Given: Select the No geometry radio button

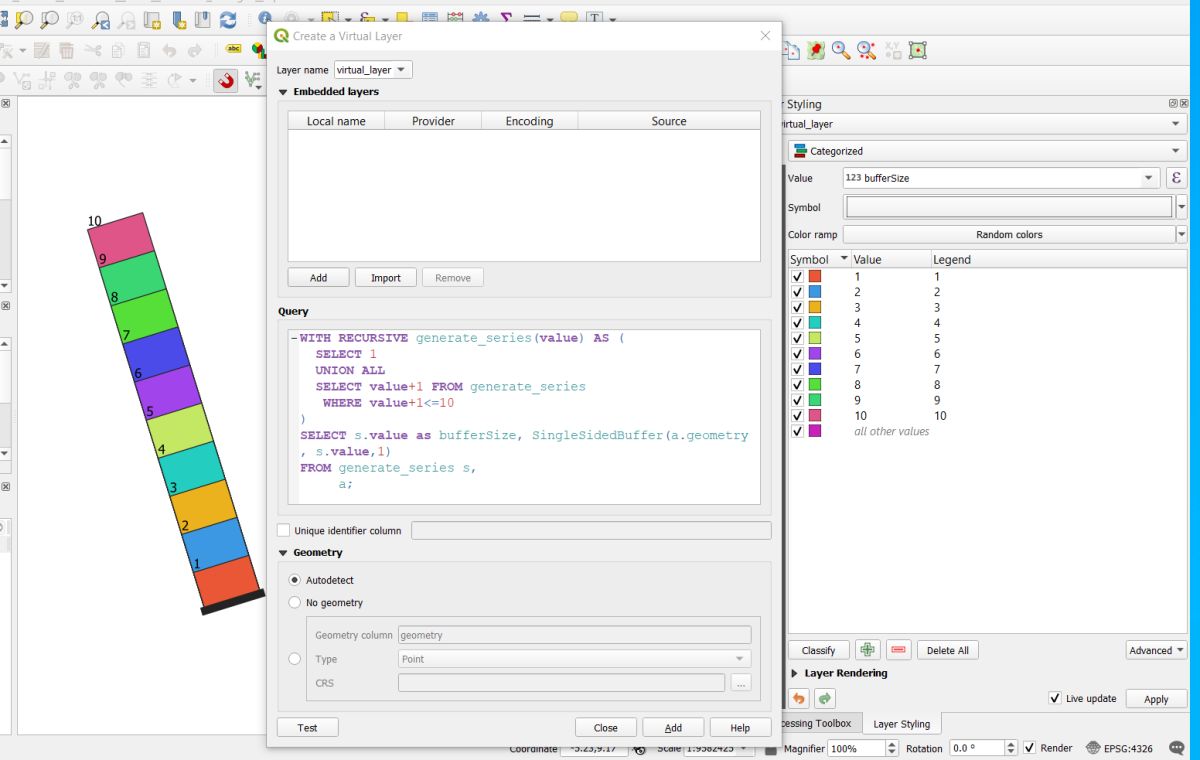Looking at the screenshot, I should click(x=294, y=603).
